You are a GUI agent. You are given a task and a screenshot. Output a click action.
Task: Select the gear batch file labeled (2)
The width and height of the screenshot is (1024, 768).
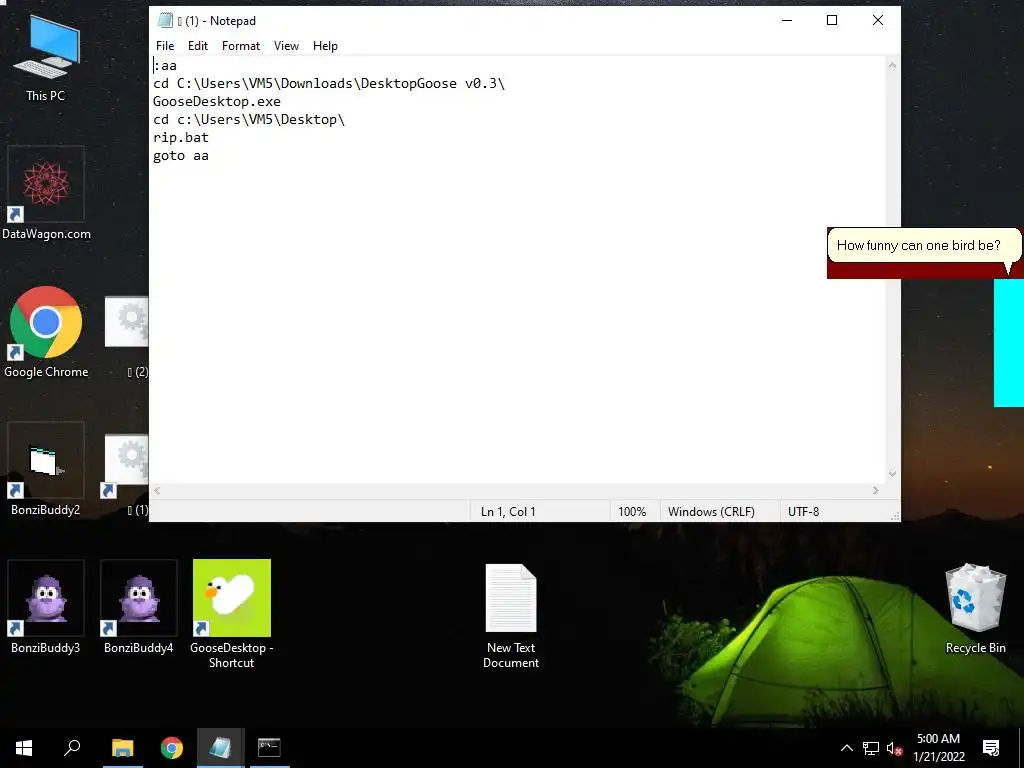(x=128, y=337)
